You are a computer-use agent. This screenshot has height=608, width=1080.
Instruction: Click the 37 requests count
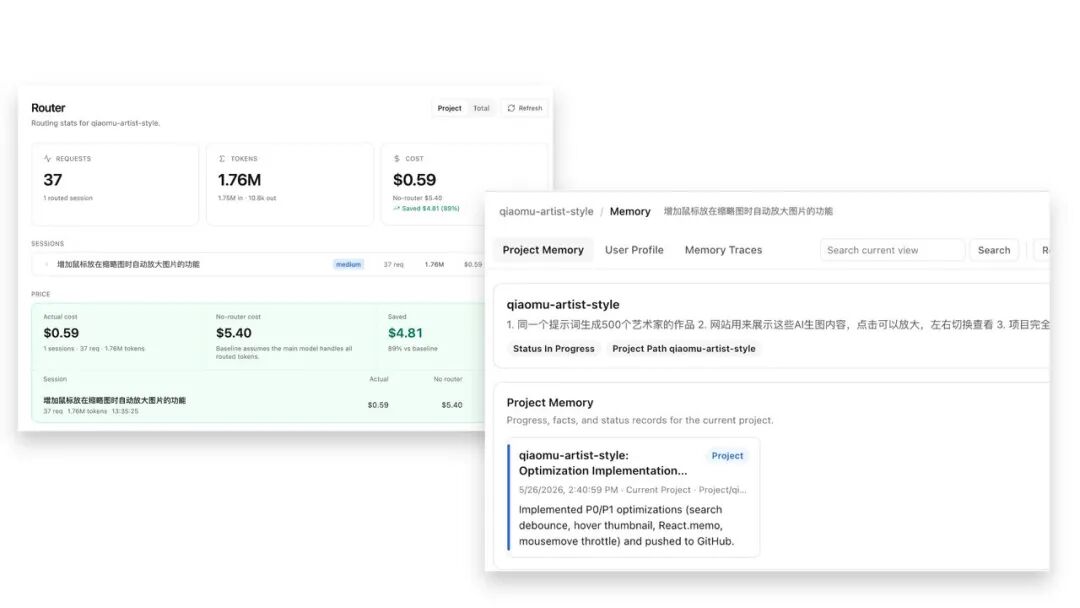(x=52, y=180)
